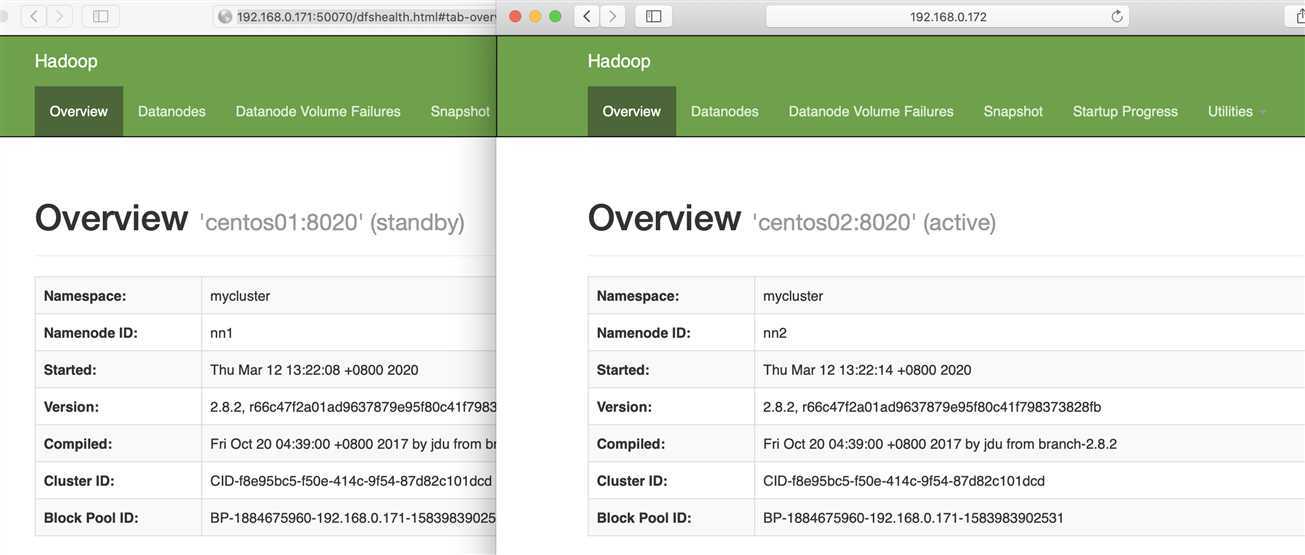Open the Startup Progress tab

tap(1125, 111)
